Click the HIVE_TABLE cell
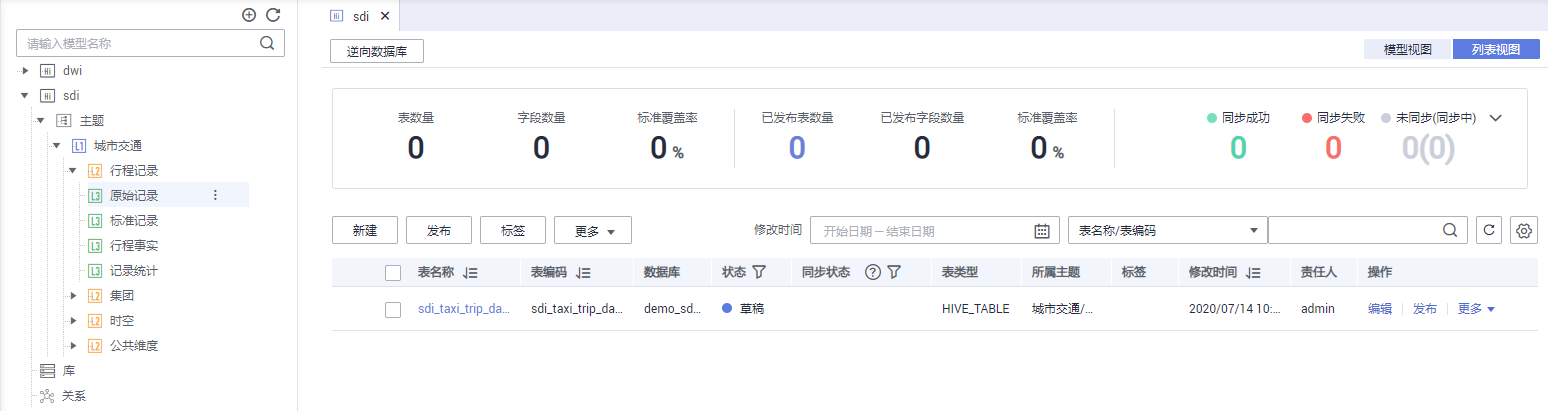Image resolution: width=1548 pixels, height=411 pixels. 976,309
